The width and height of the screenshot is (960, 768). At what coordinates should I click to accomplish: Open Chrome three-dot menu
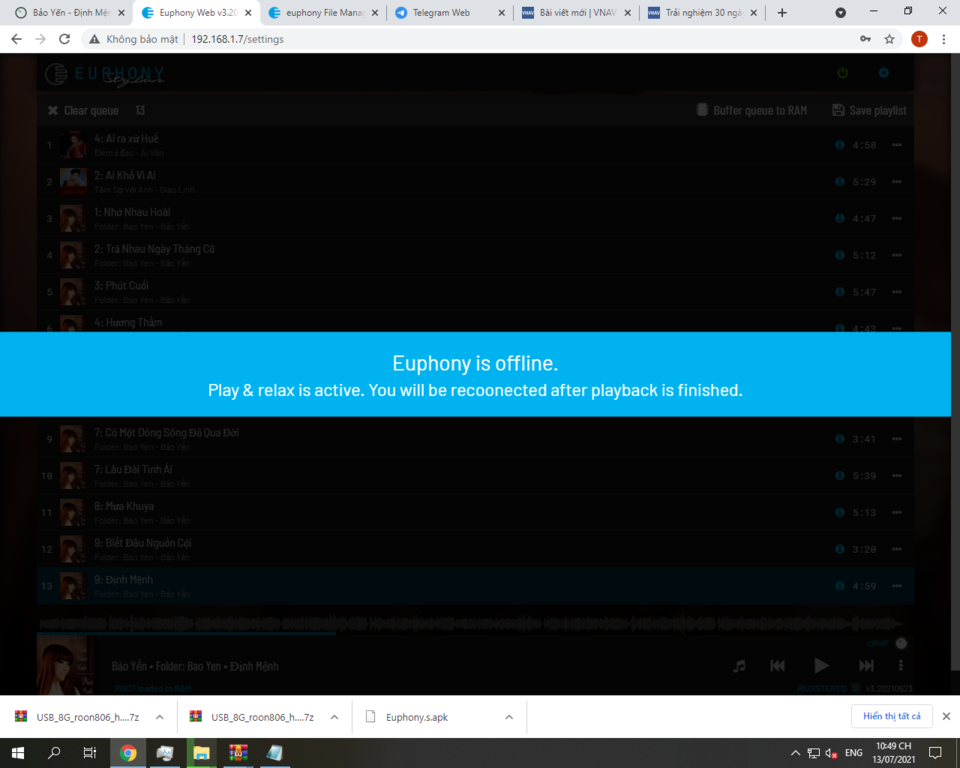pyautogui.click(x=943, y=39)
